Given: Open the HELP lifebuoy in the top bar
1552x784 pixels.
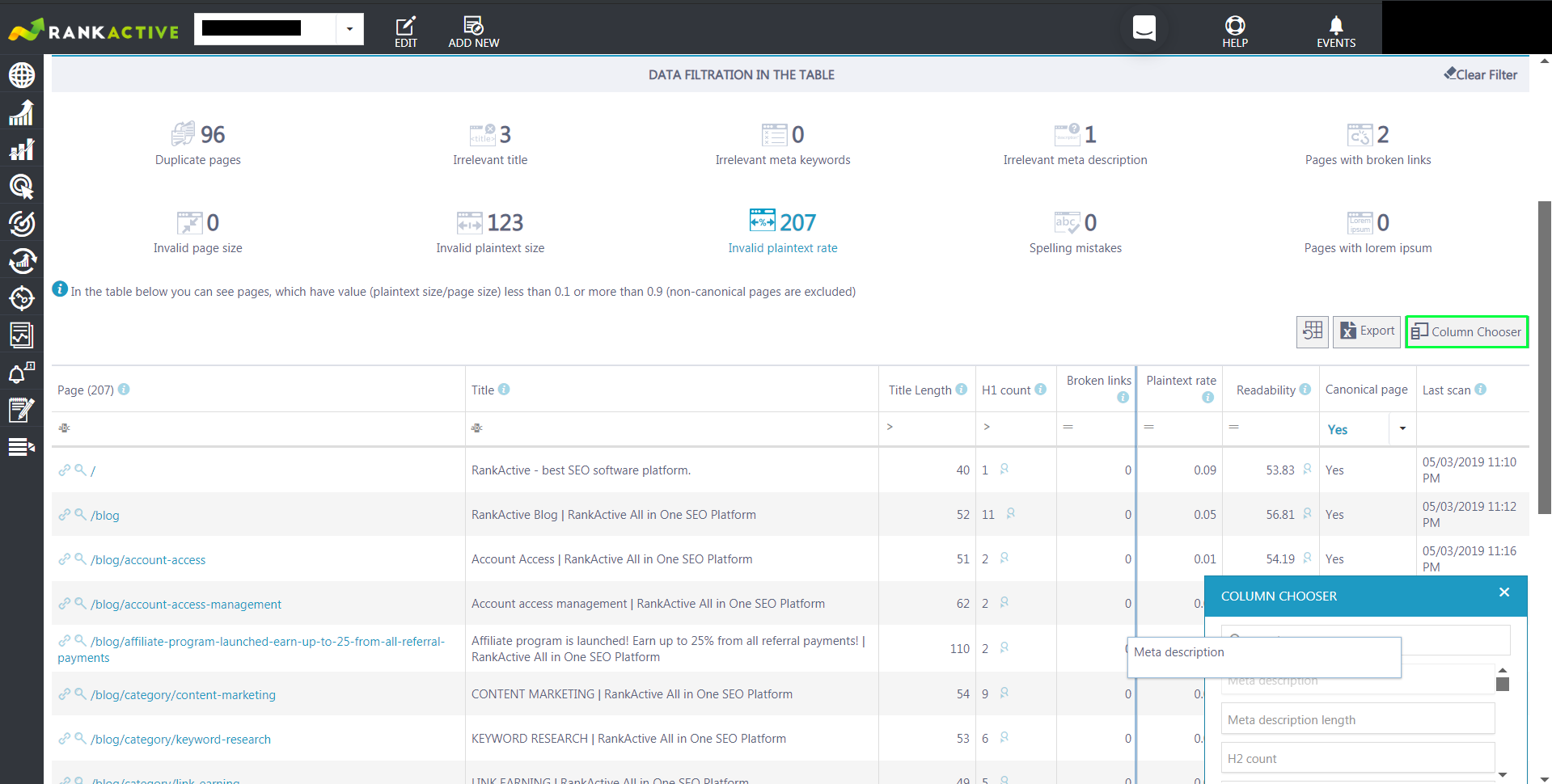Looking at the screenshot, I should pyautogui.click(x=1235, y=32).
